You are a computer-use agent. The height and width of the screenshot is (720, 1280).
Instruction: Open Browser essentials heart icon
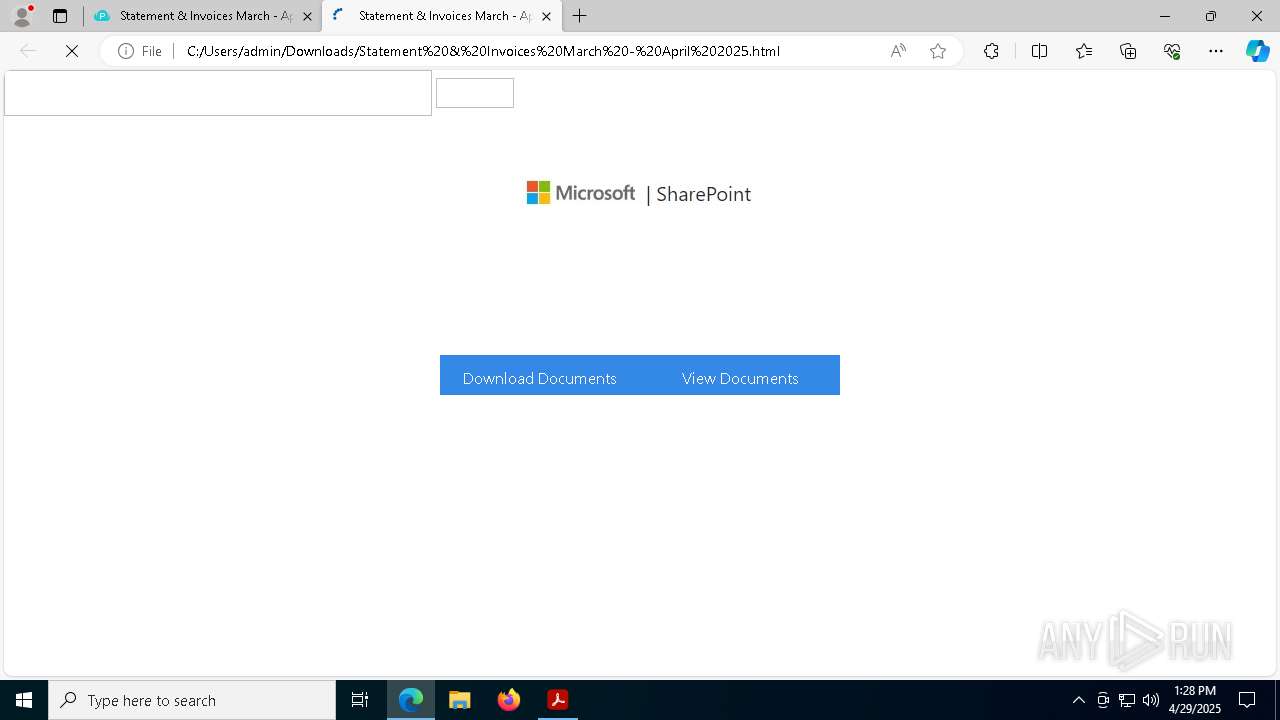pyautogui.click(x=1172, y=51)
